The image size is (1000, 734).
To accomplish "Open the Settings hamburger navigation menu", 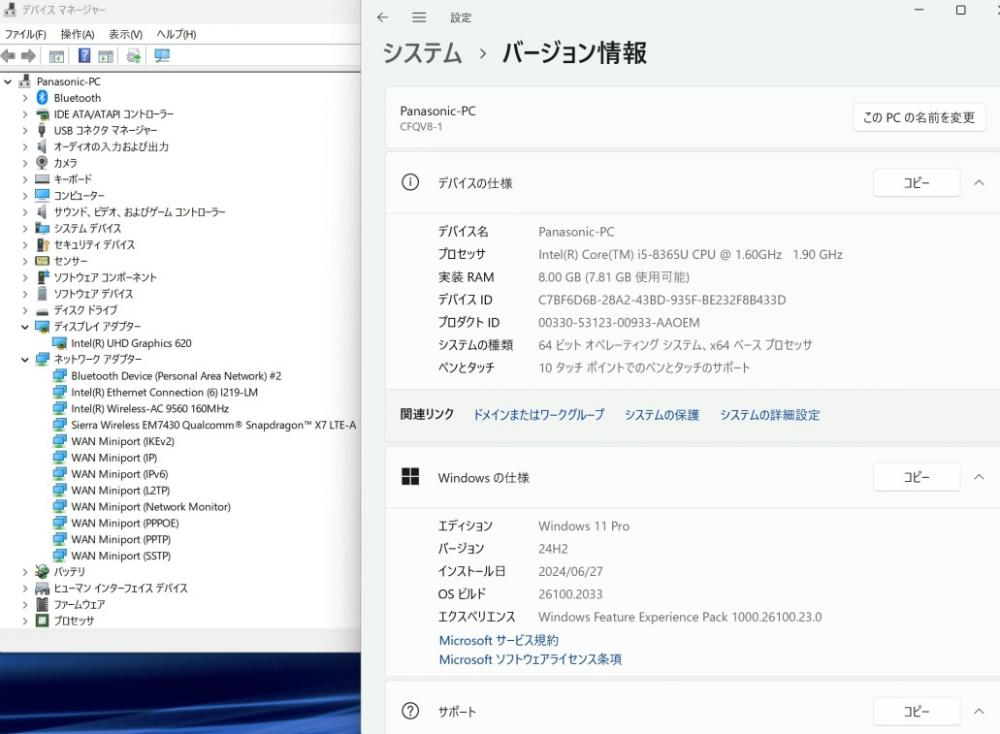I will click(419, 17).
